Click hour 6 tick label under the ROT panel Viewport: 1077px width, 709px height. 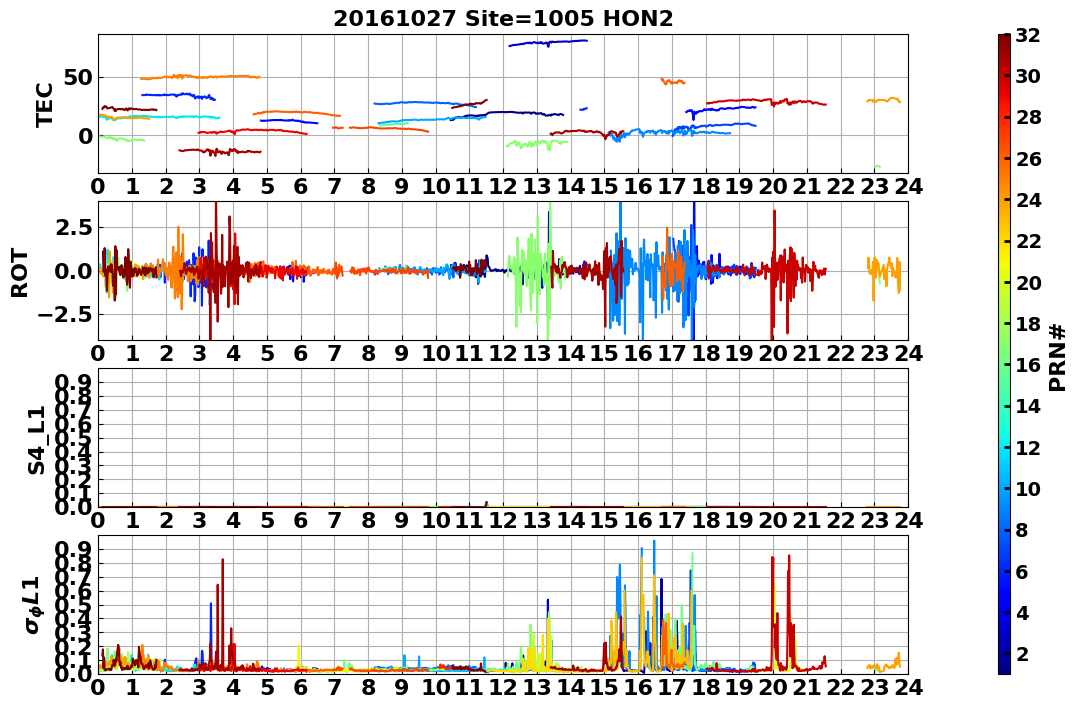(x=301, y=354)
